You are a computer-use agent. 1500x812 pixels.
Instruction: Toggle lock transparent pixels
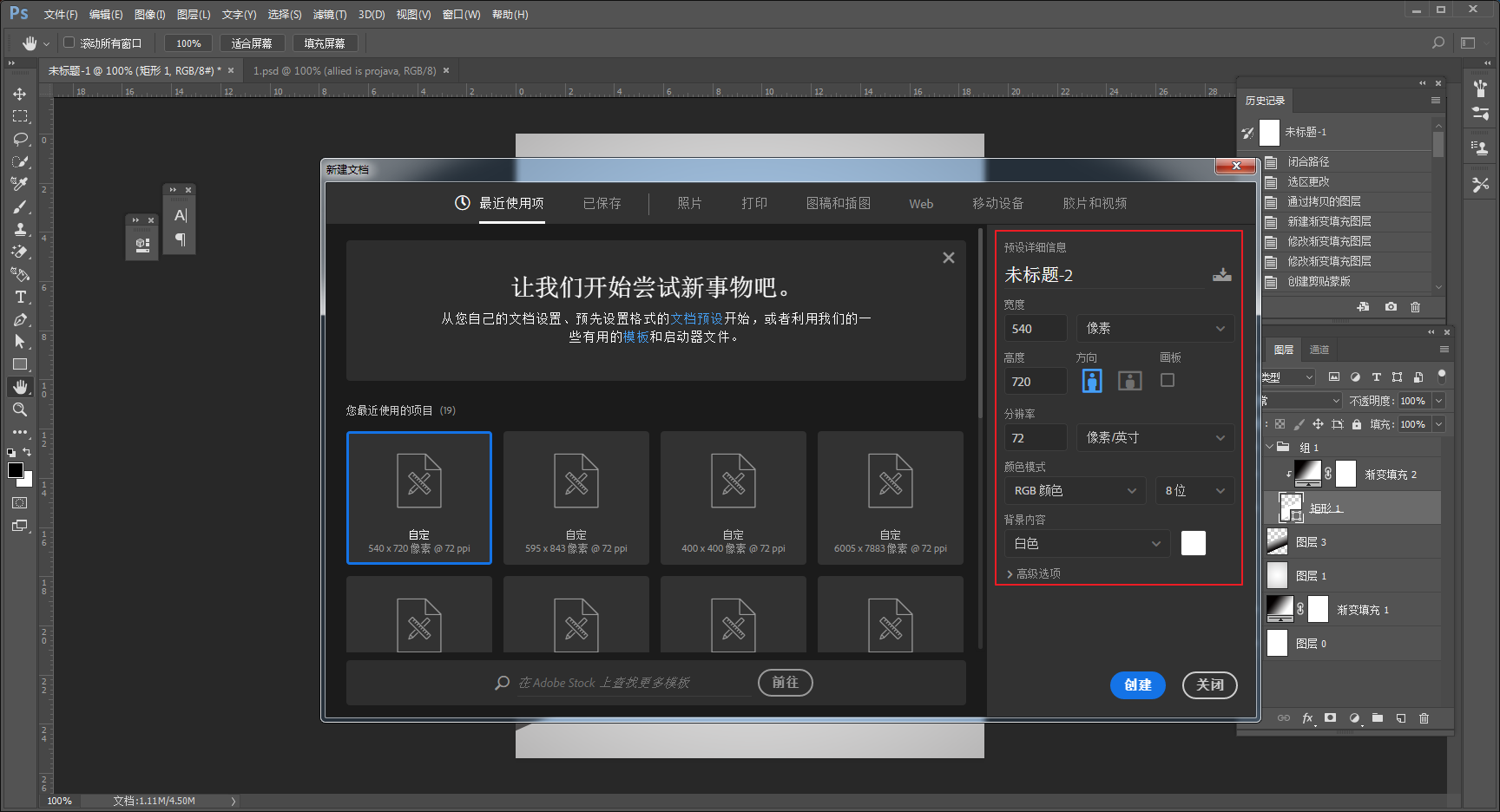1280,424
